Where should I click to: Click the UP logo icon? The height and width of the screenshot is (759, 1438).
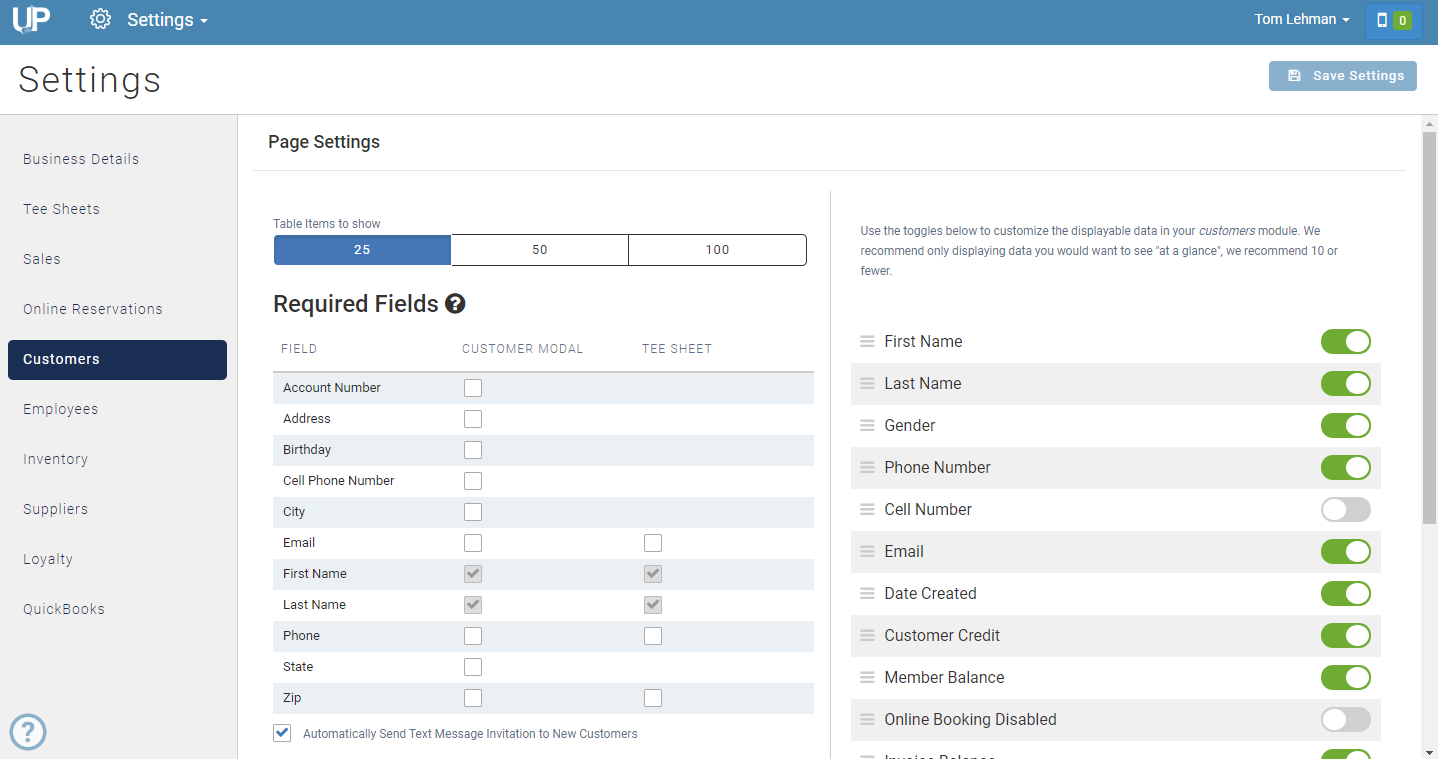pos(31,19)
